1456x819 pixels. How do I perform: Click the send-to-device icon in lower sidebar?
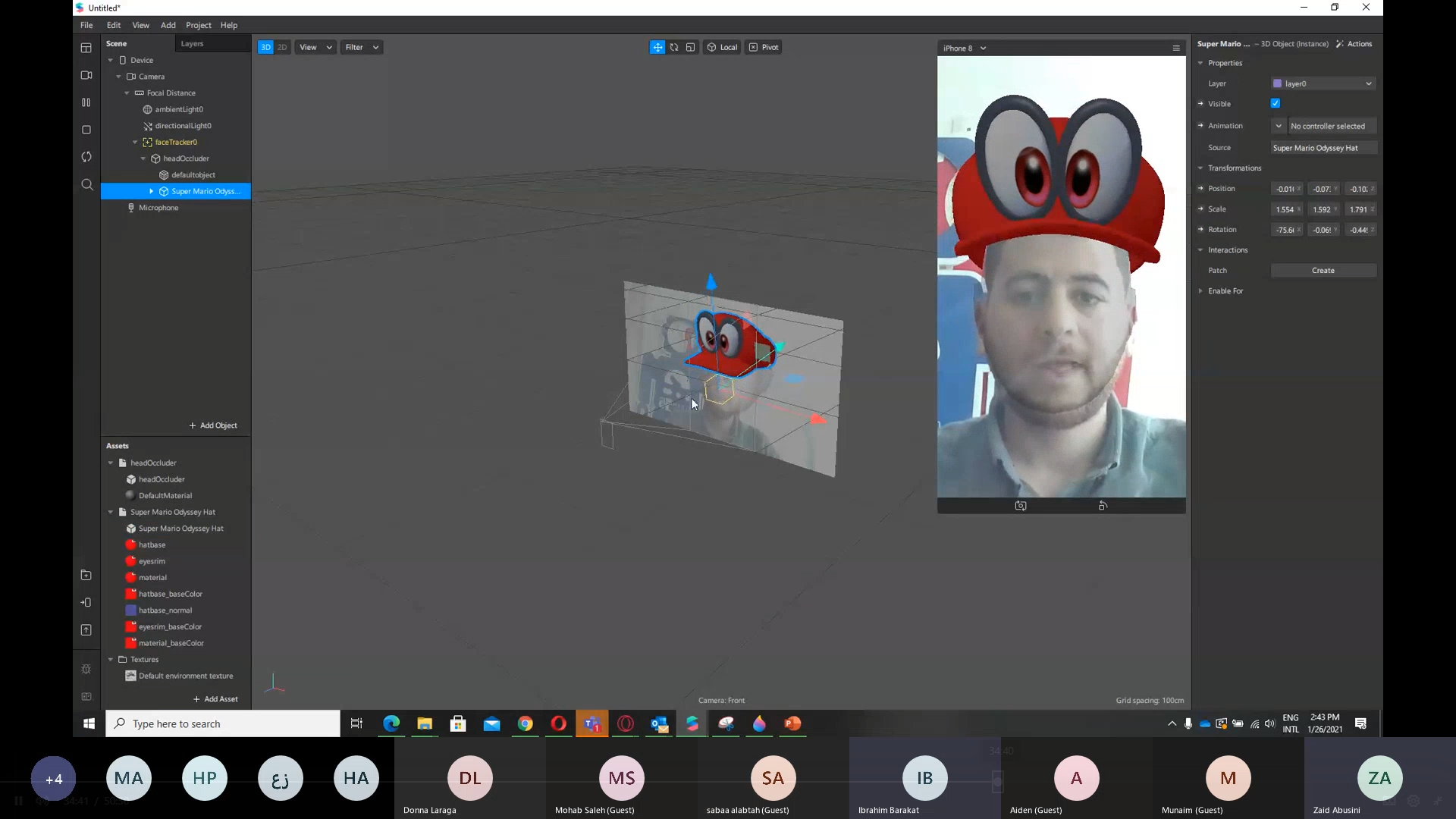coord(86,603)
